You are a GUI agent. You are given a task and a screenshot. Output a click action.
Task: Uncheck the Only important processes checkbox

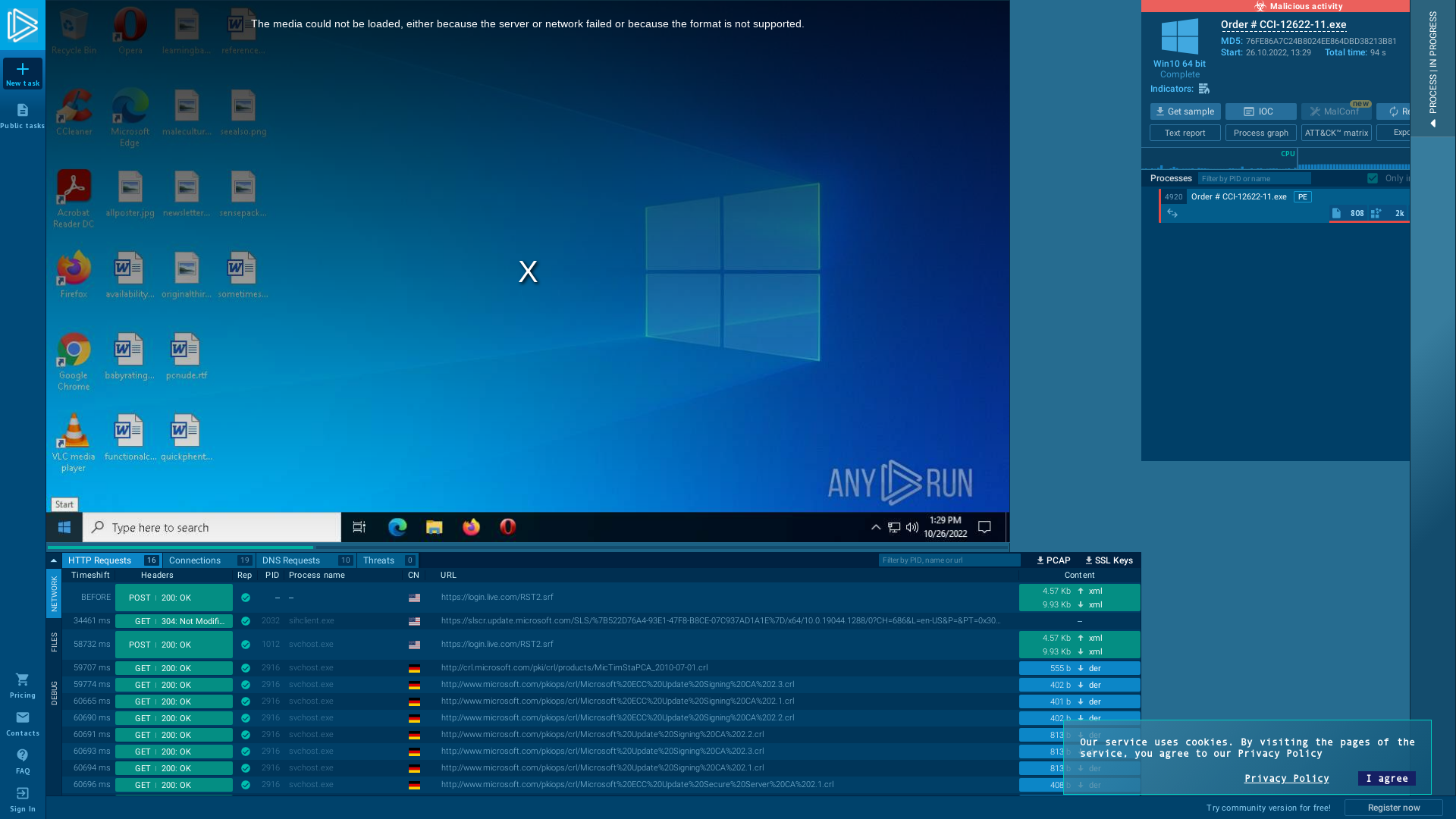pos(1373,178)
